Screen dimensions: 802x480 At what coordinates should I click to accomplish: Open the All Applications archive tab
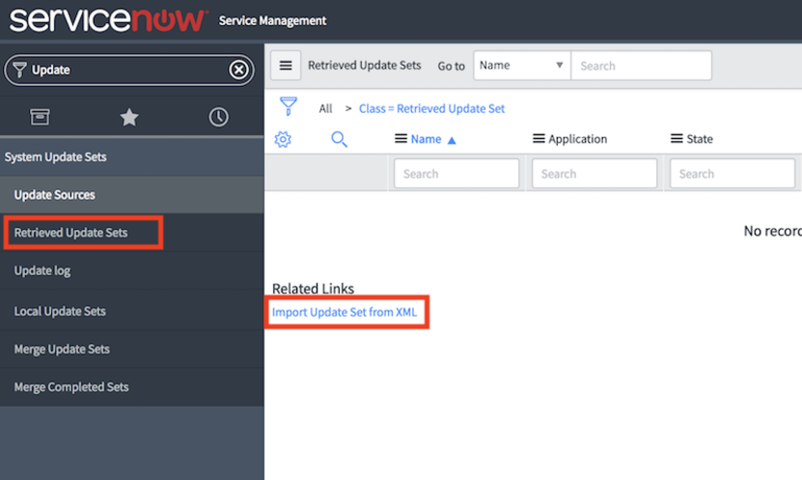point(39,117)
